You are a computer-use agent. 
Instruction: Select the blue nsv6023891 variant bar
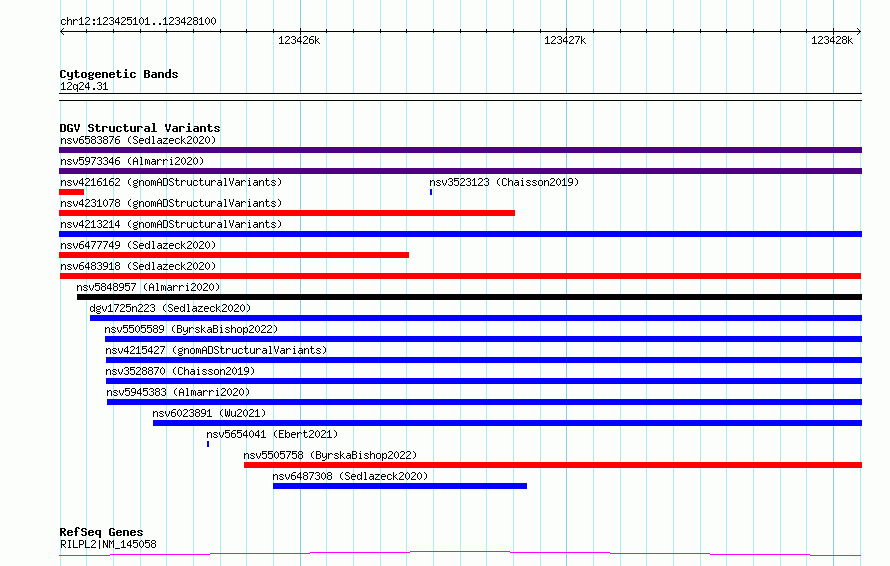[x=507, y=423]
